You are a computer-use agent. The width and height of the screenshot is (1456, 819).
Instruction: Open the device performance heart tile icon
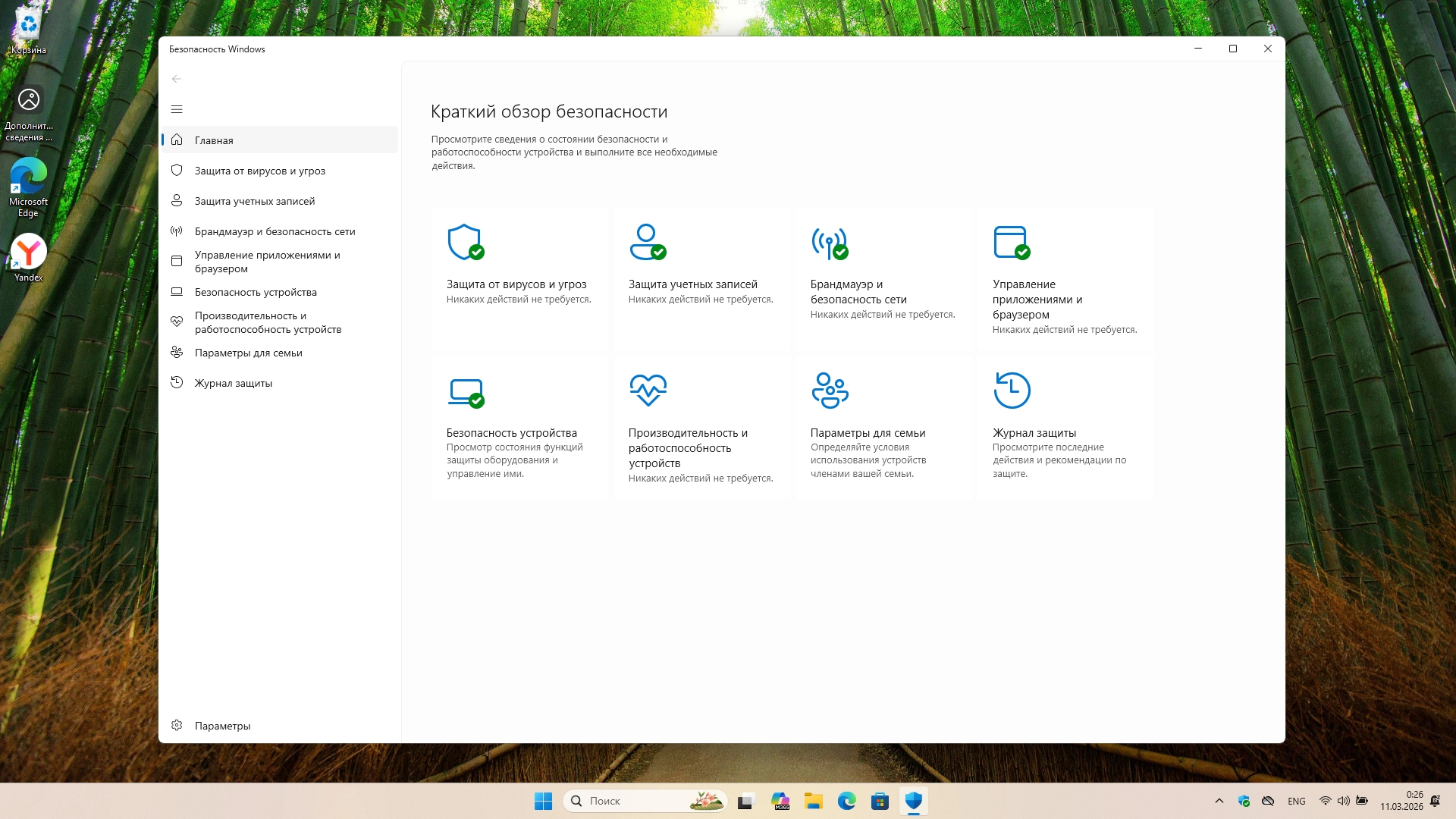click(x=648, y=391)
